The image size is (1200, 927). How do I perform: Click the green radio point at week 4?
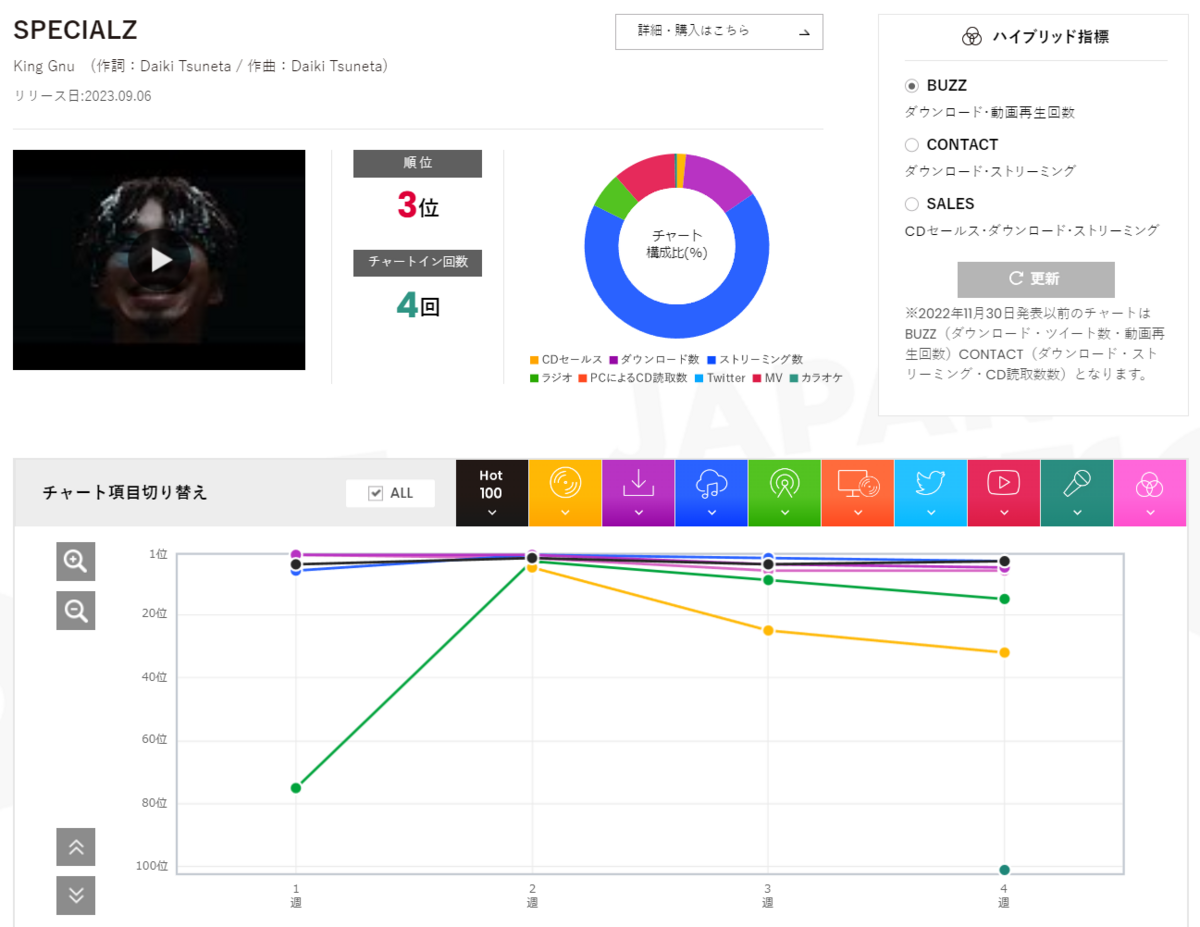(1004, 599)
